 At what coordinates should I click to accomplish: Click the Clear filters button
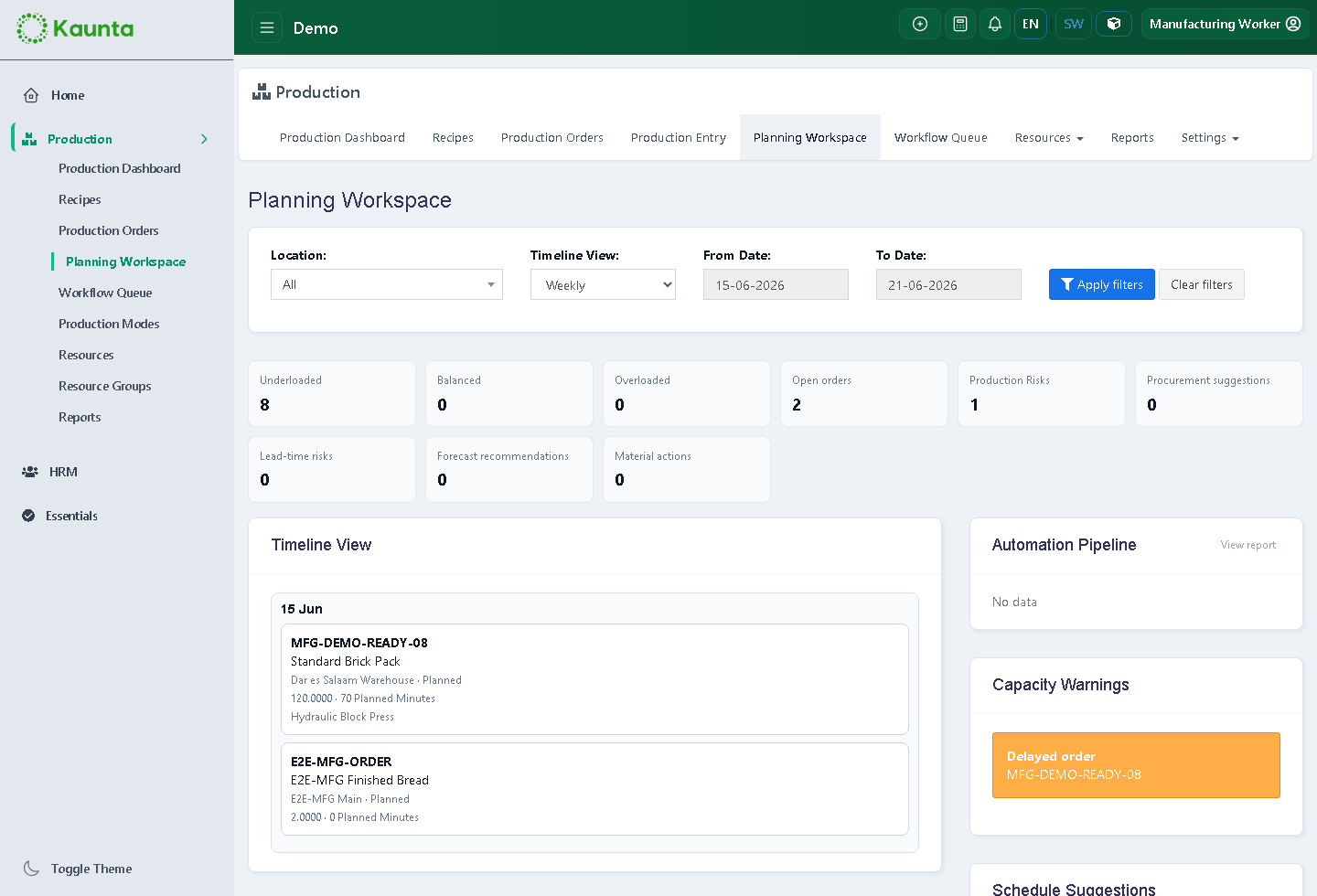tap(1202, 284)
